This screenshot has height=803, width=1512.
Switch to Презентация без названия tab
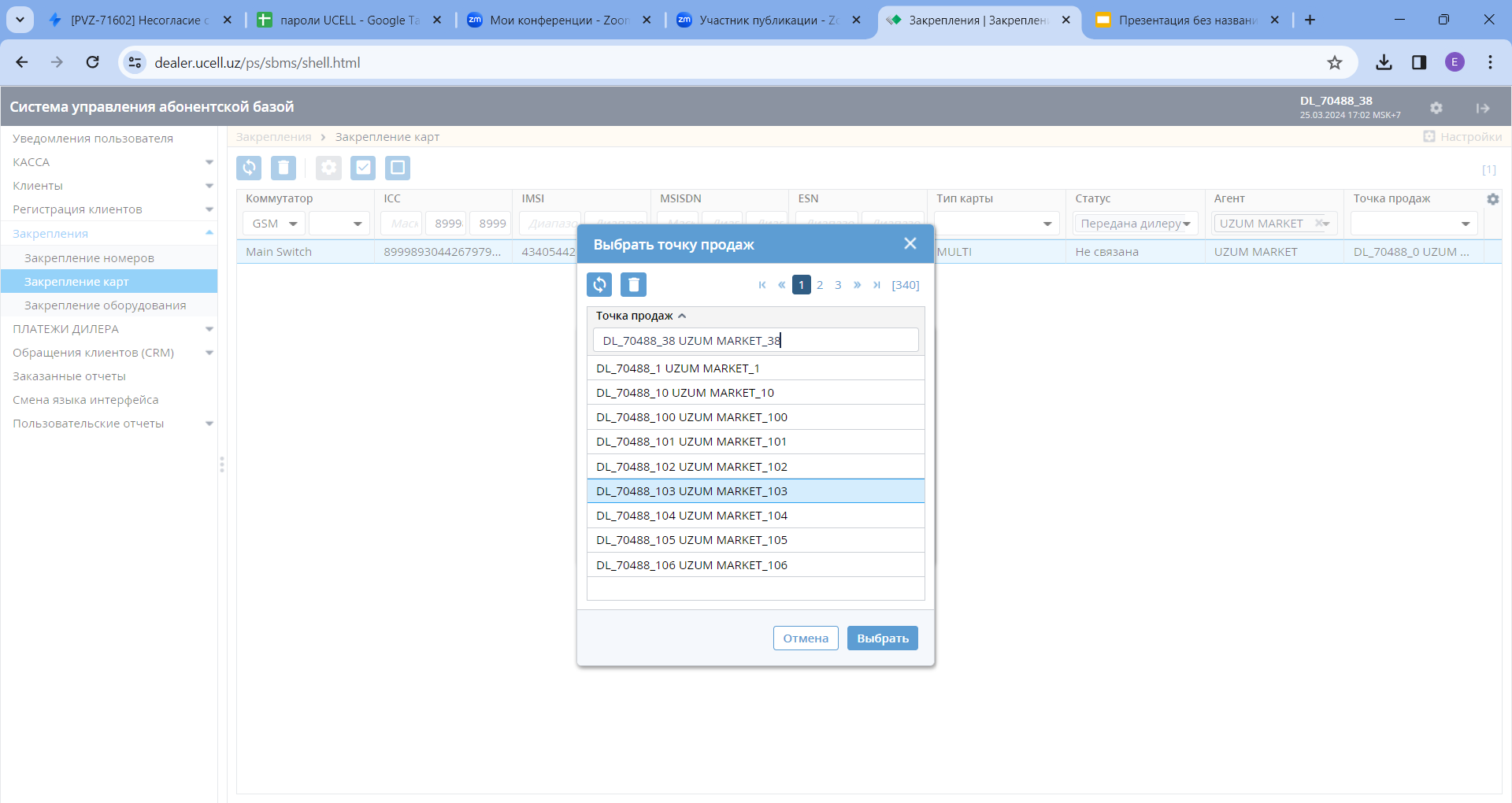tap(1188, 20)
